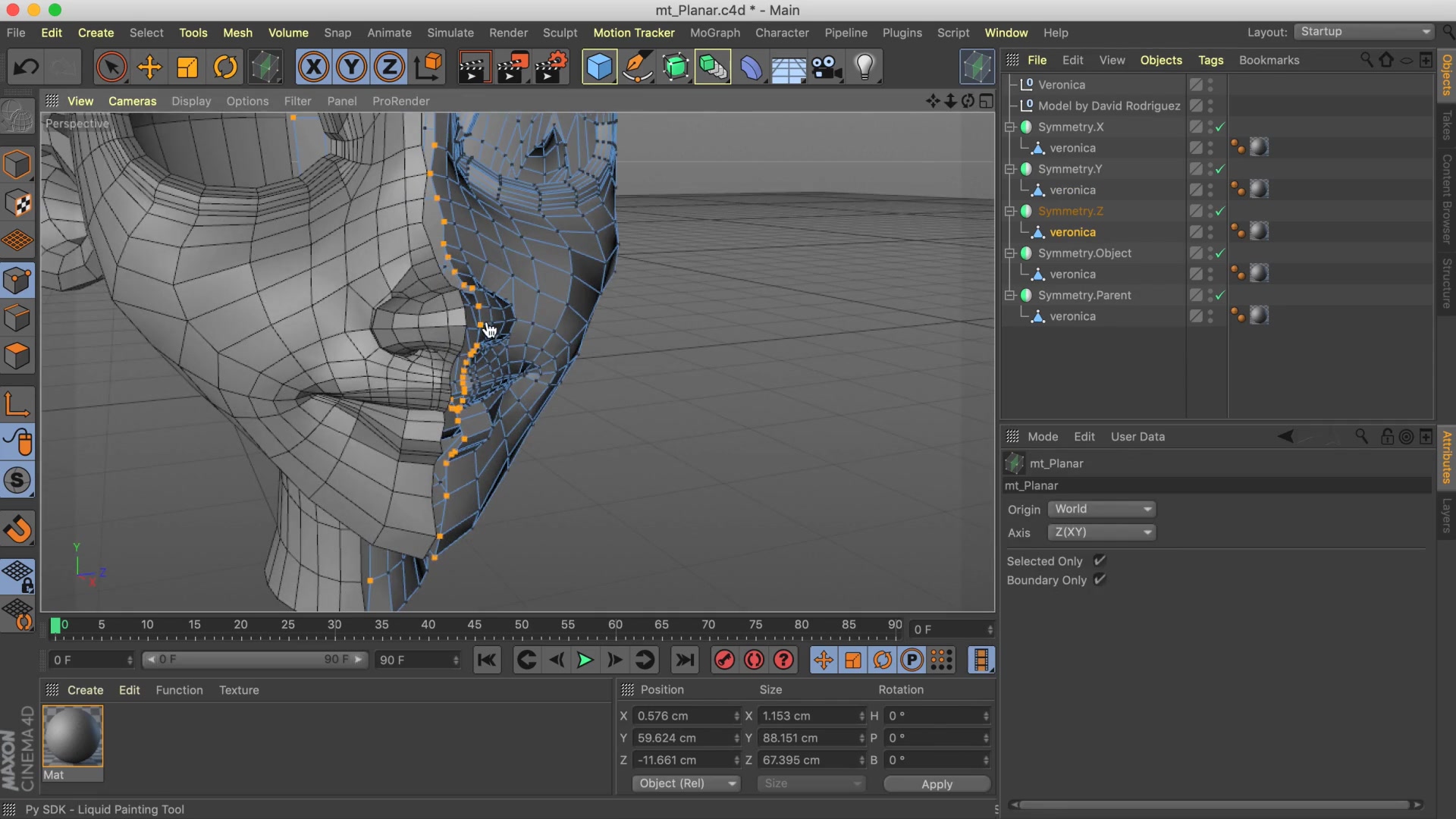This screenshot has width=1456, height=819.
Task: Toggle the X axis lock button
Action: pyautogui.click(x=313, y=67)
